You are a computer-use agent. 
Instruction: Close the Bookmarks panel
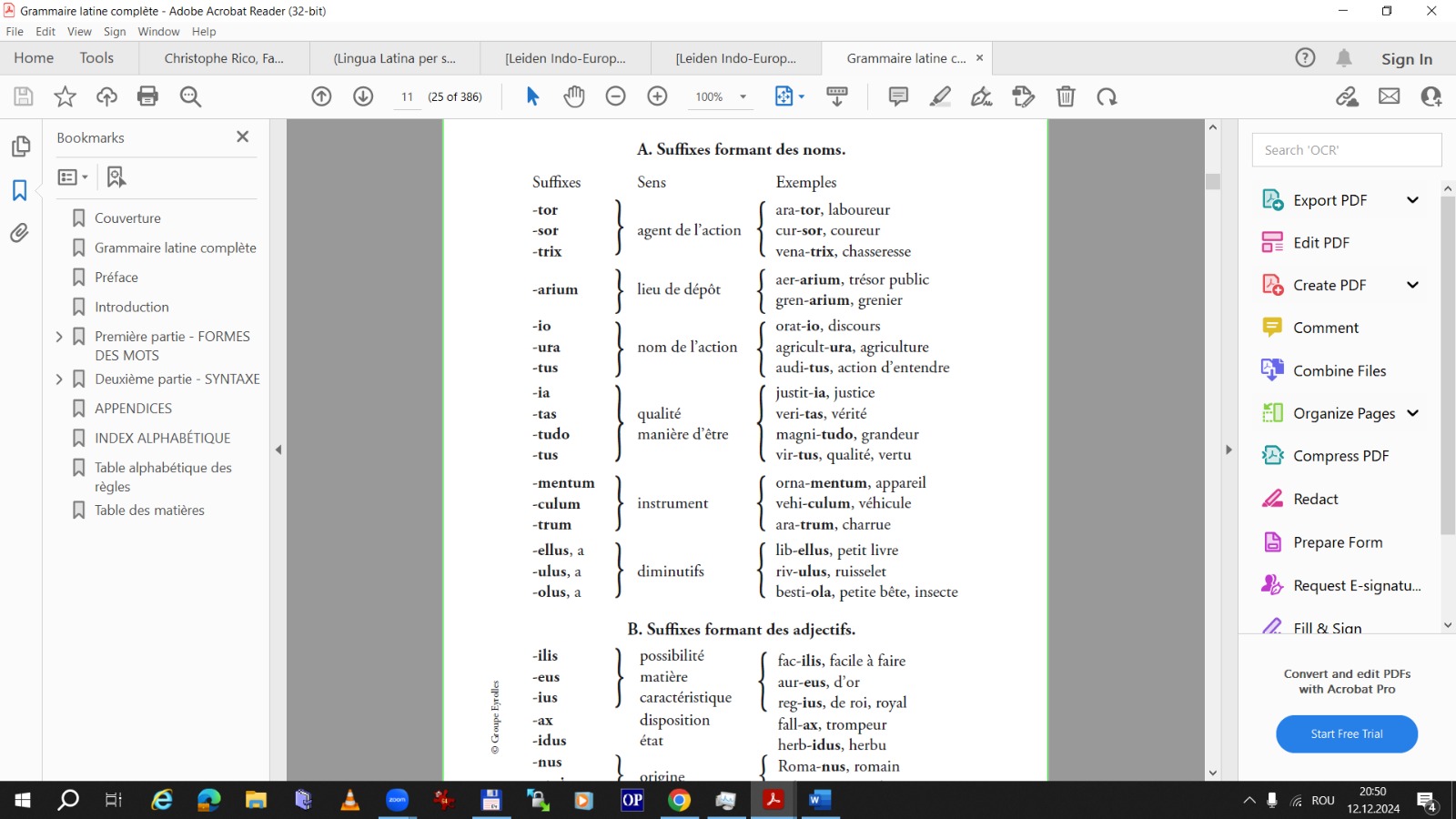click(x=242, y=136)
